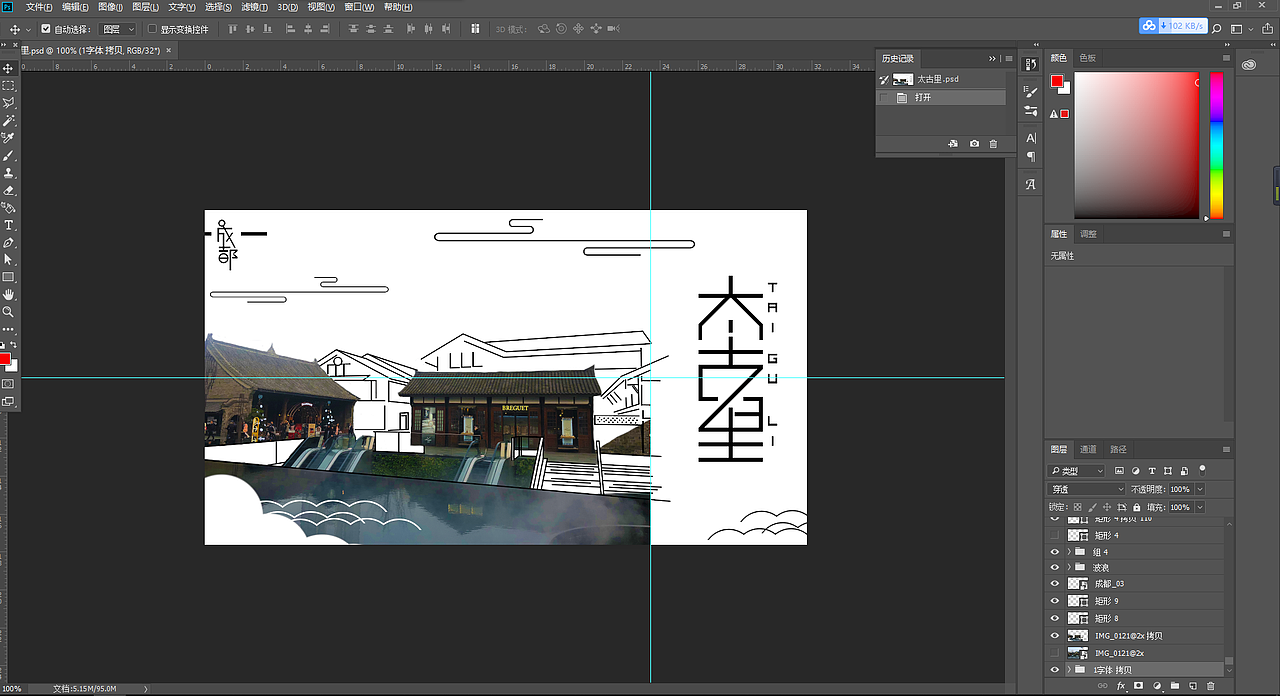The width and height of the screenshot is (1280, 696).
Task: Select the Polygonal Lasso tool
Action: click(x=9, y=103)
